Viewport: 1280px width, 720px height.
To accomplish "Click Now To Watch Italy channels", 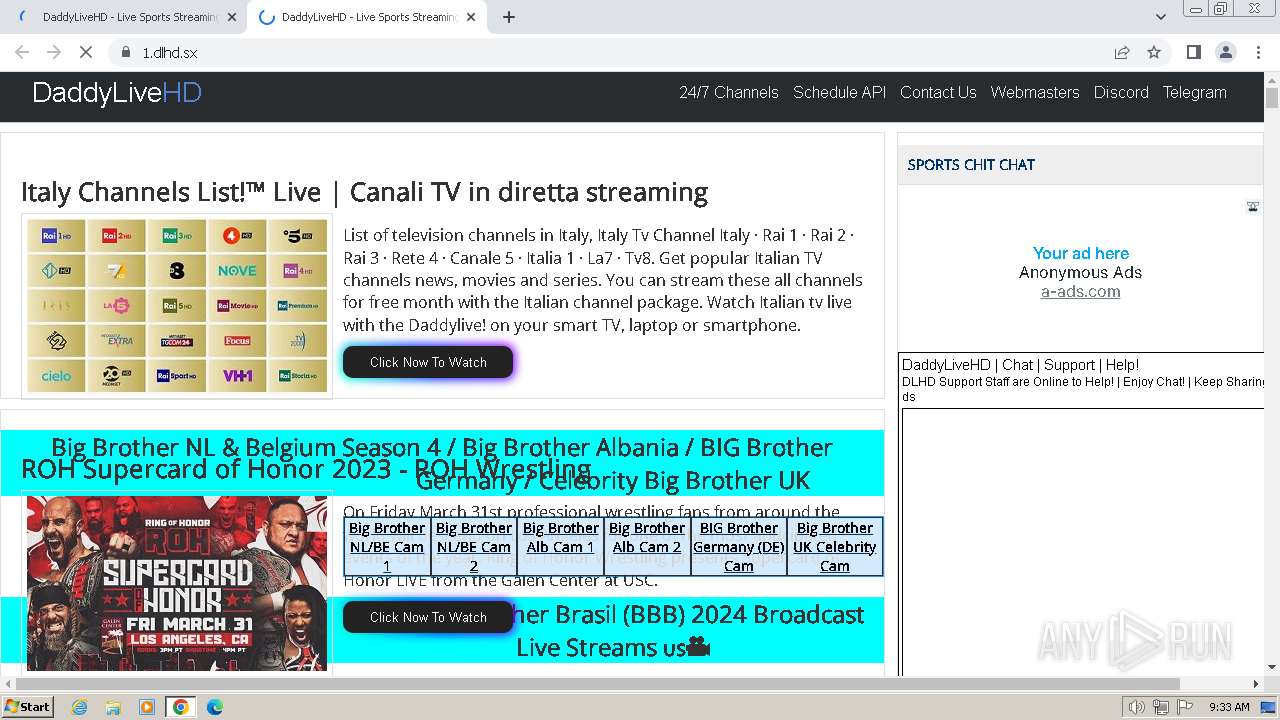I will point(428,362).
